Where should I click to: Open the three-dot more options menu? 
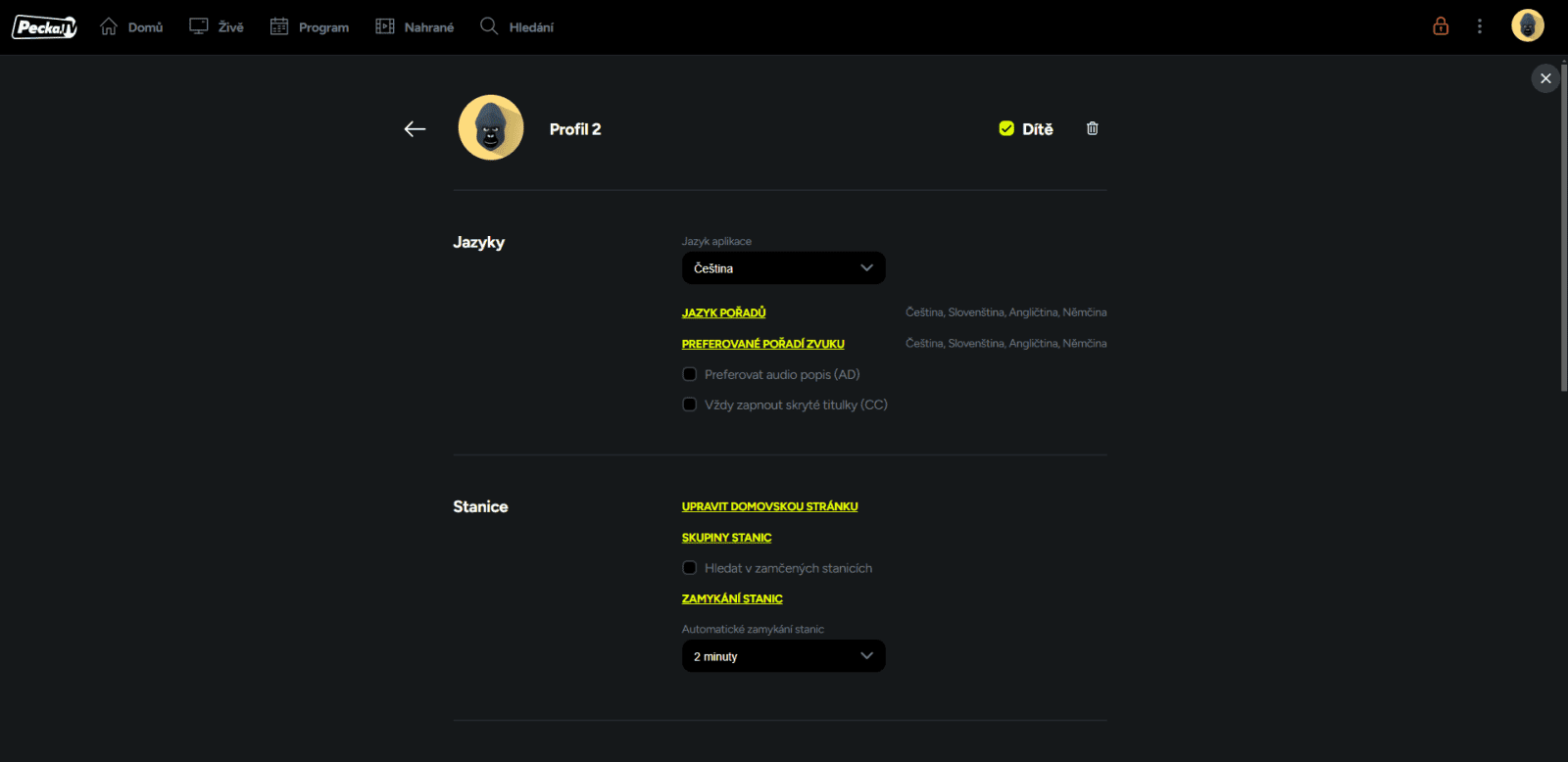click(1480, 26)
